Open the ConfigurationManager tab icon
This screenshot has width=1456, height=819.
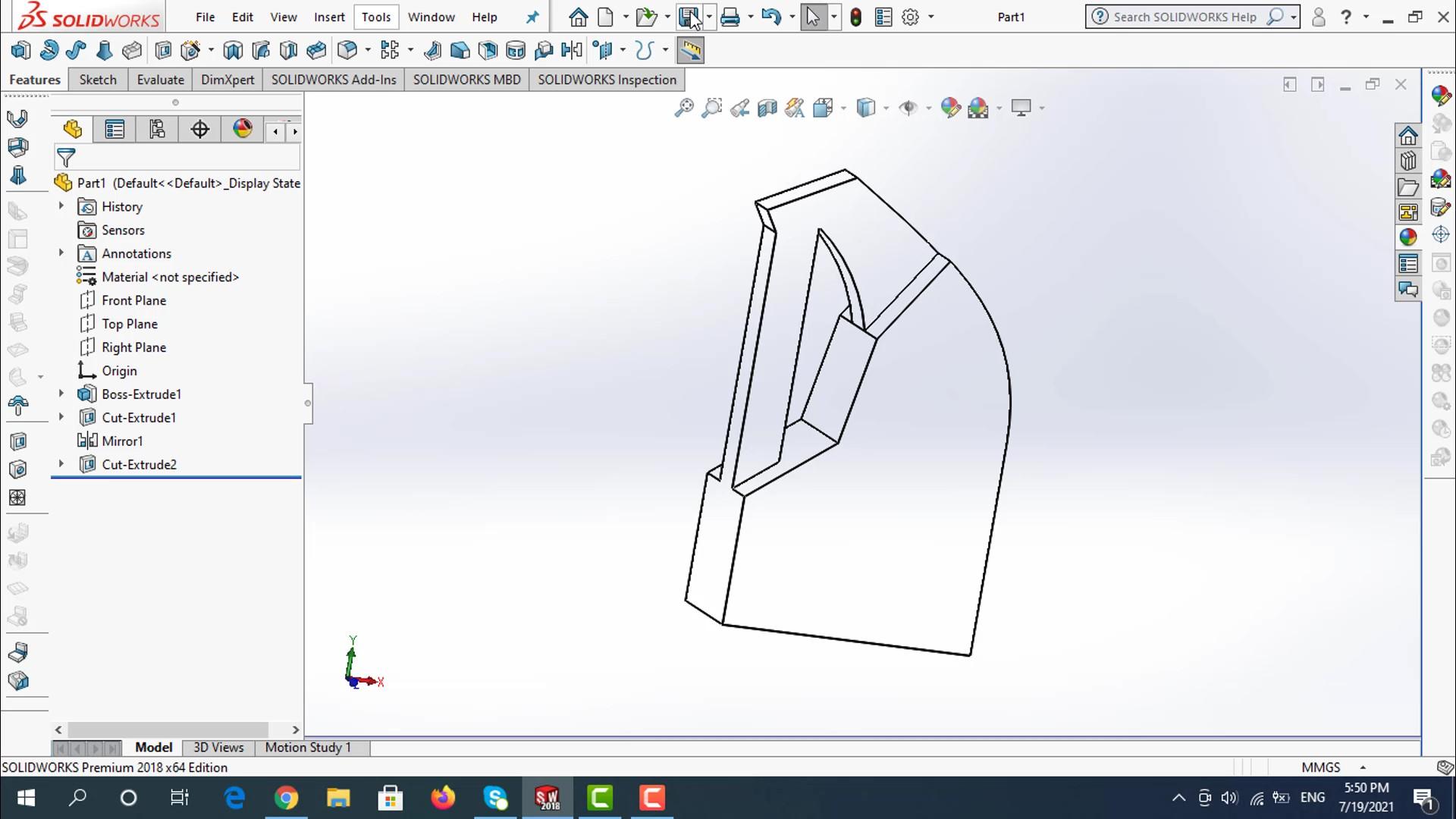(x=157, y=130)
